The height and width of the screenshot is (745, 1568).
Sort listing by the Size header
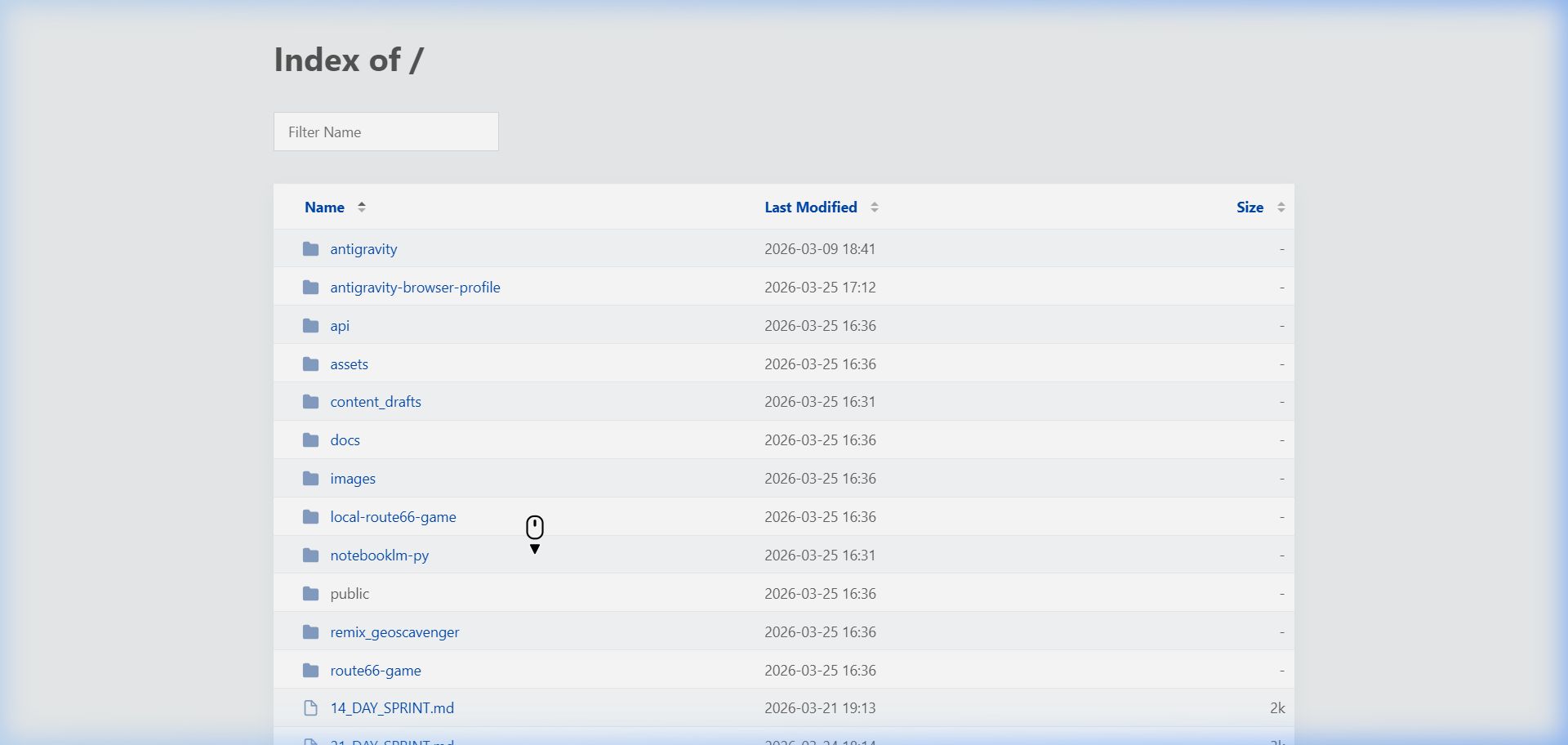tap(1249, 207)
